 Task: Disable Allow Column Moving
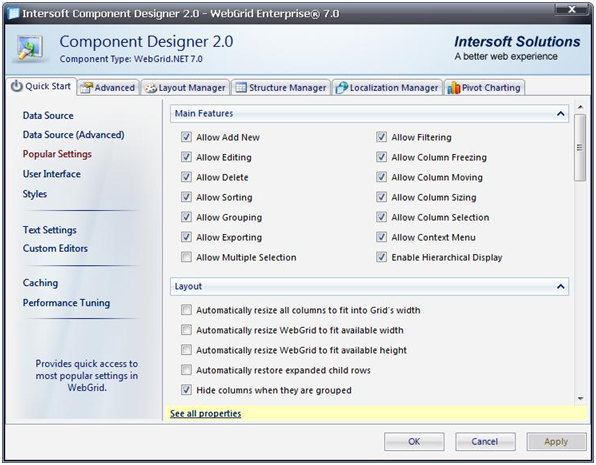tap(381, 177)
